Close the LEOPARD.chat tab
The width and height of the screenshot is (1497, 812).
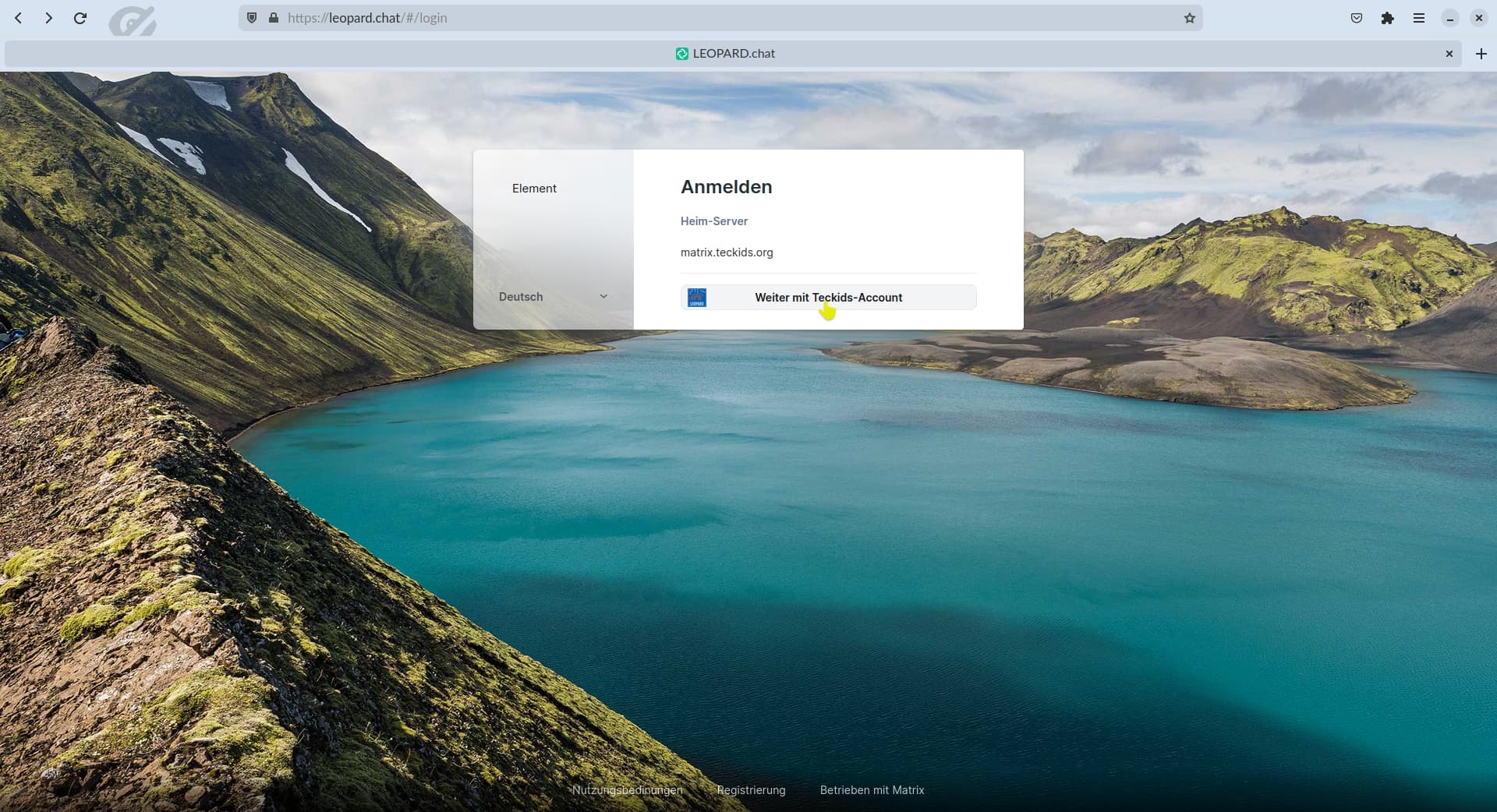click(x=1449, y=54)
